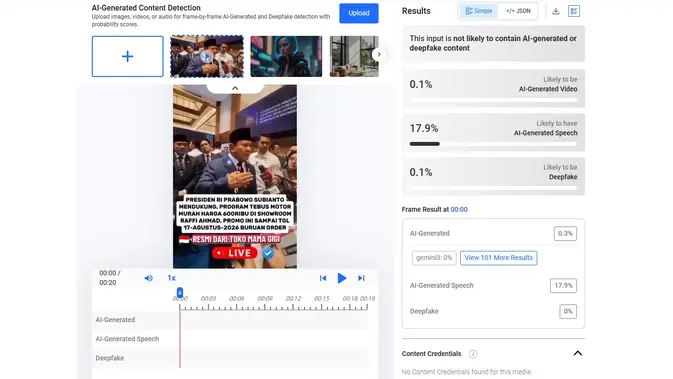Image resolution: width=673 pixels, height=379 pixels.
Task: Seek timeline to 00:15 mark
Action: tap(321, 299)
